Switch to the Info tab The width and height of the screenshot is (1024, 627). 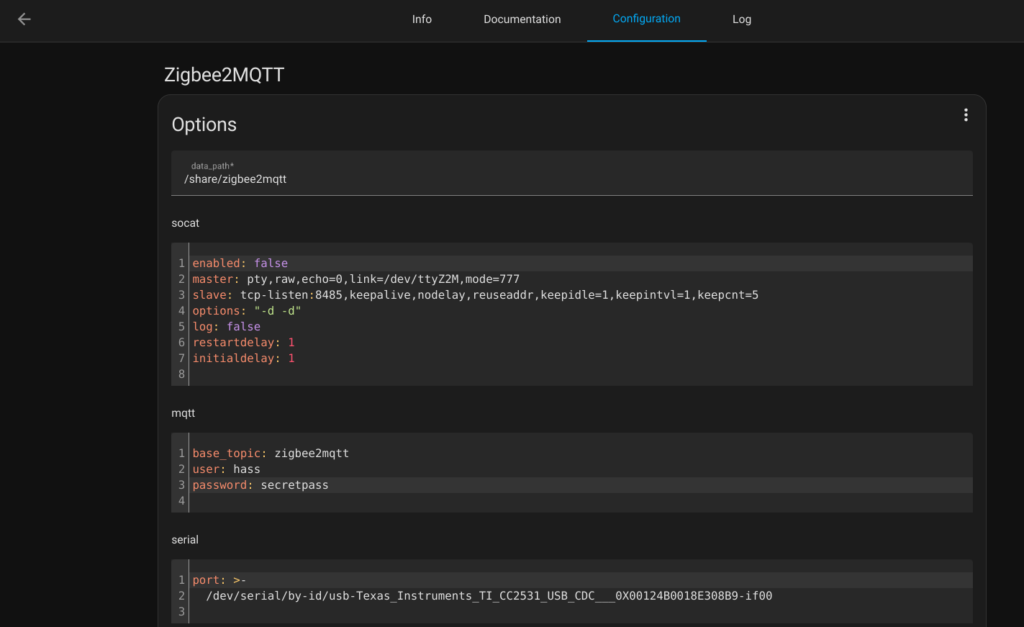pyautogui.click(x=422, y=20)
